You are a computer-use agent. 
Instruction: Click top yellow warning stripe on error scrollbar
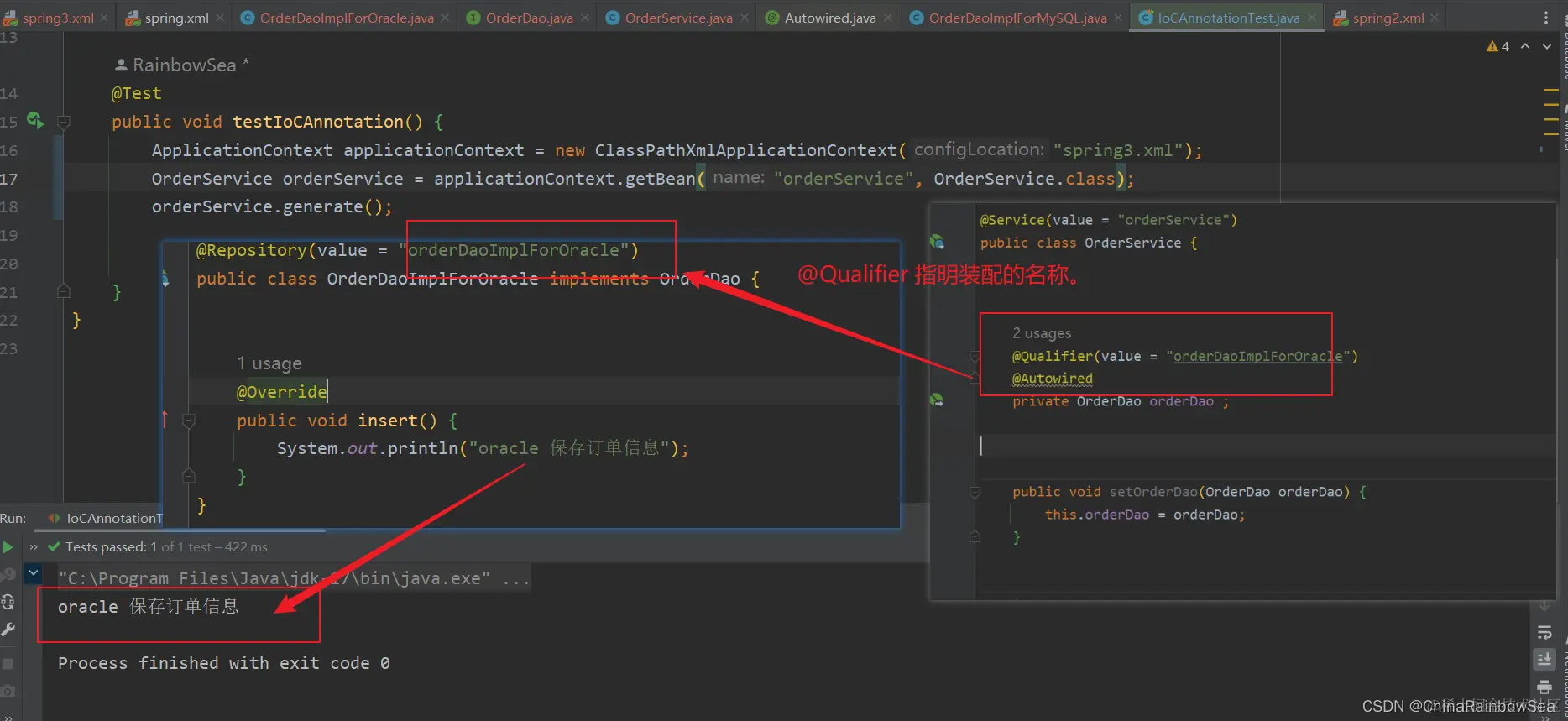tap(1551, 90)
